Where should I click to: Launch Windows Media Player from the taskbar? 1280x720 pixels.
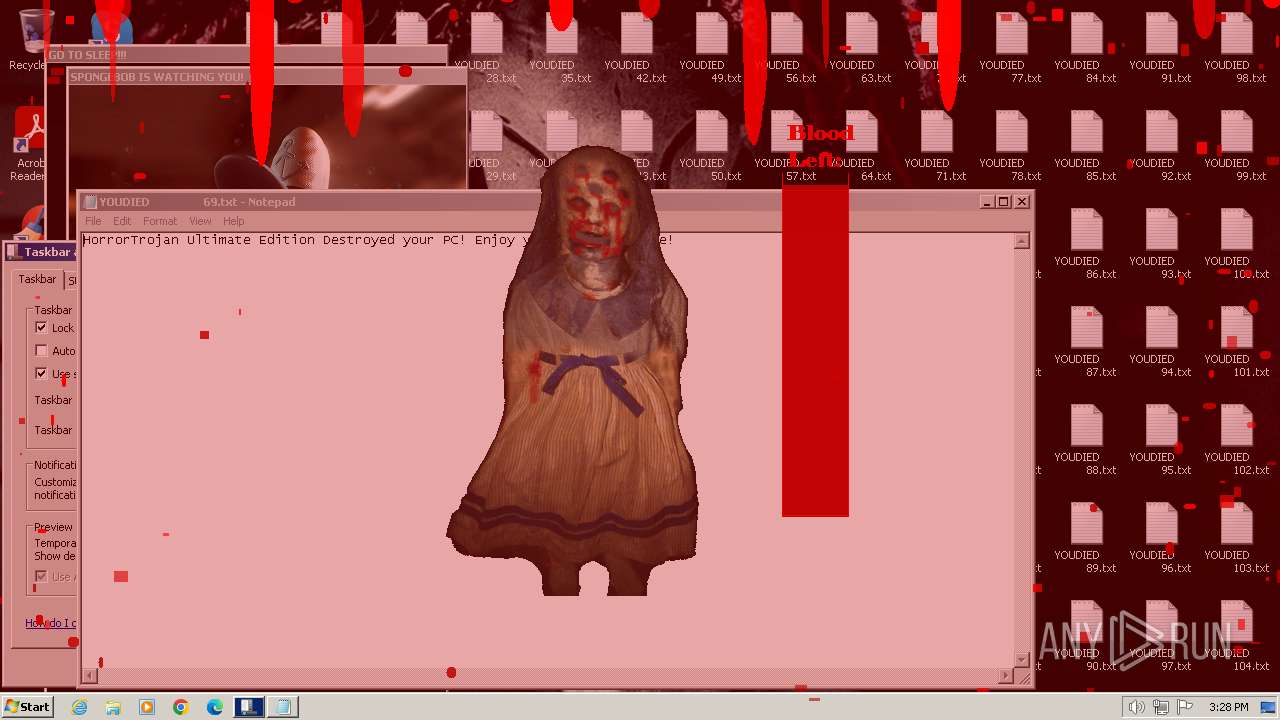tap(147, 707)
